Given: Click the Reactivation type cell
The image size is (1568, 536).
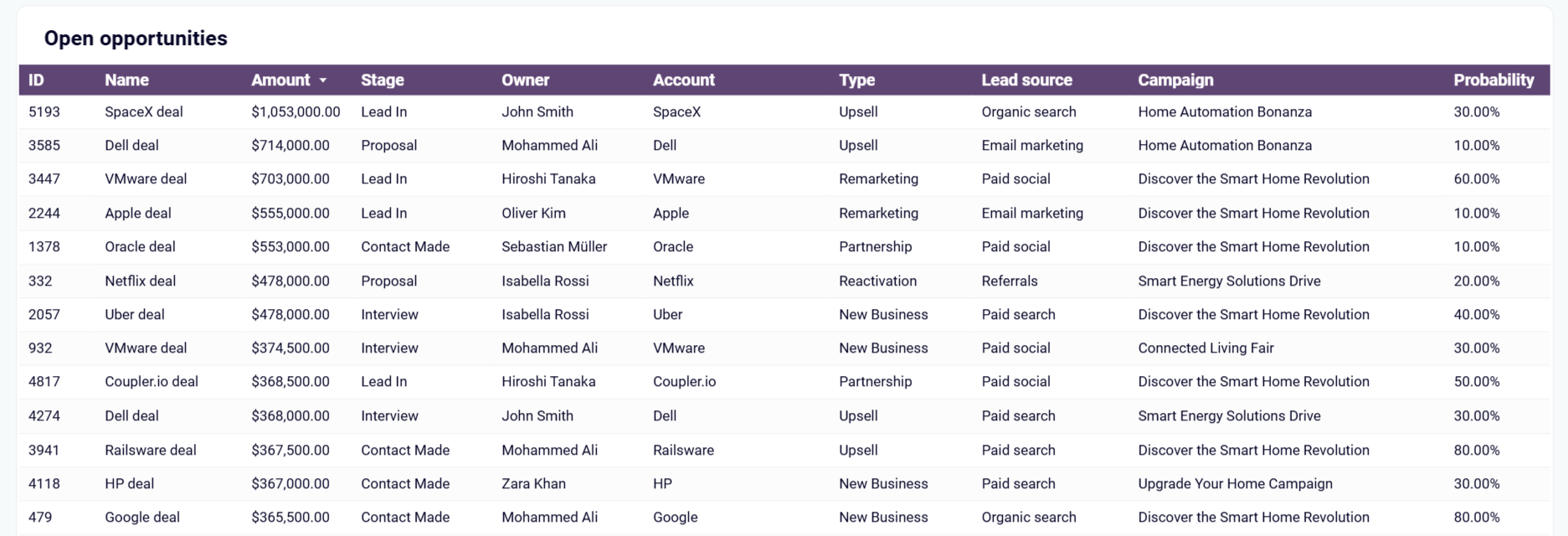Looking at the screenshot, I should [877, 281].
